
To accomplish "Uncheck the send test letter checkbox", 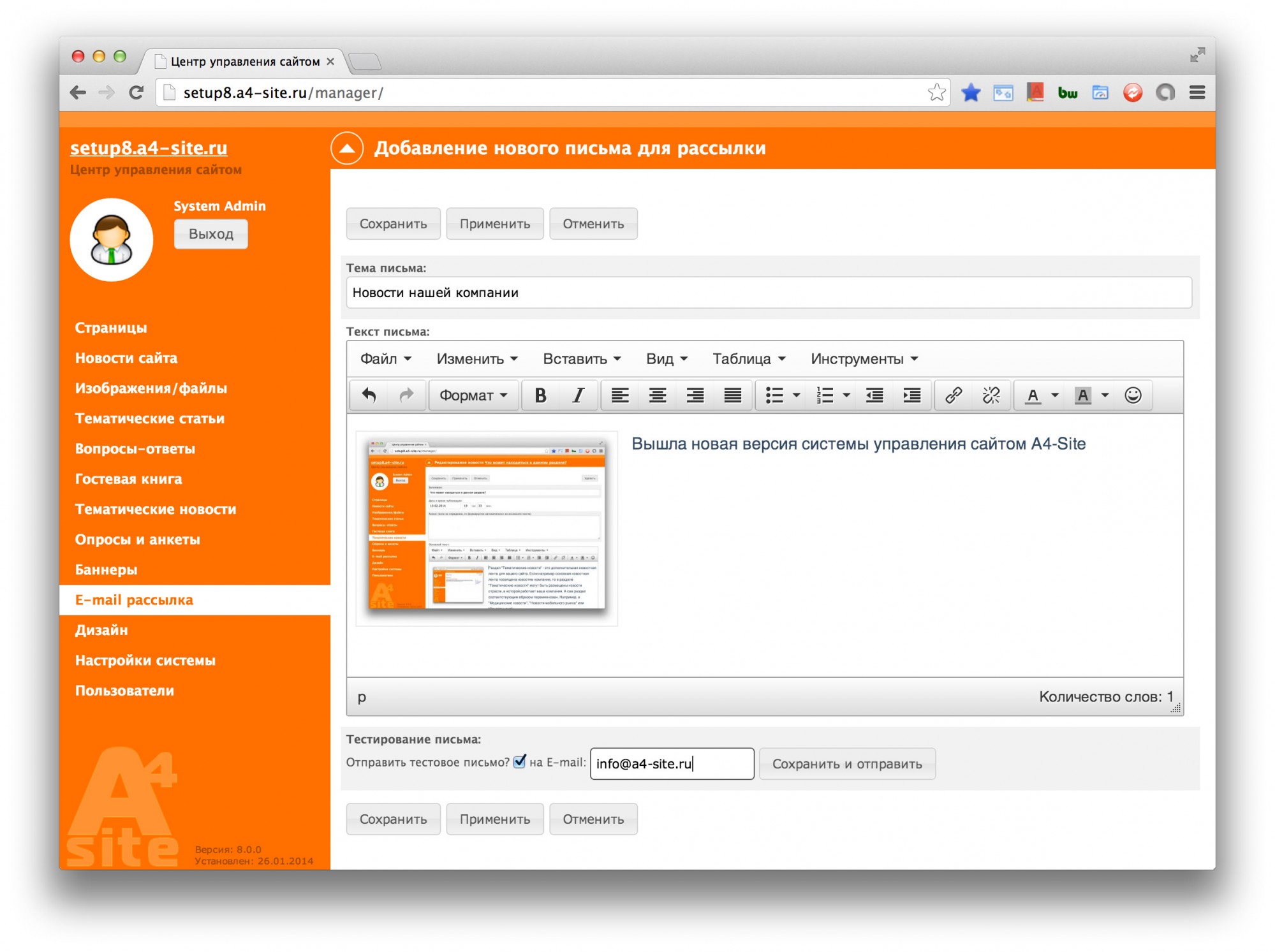I will click(520, 761).
